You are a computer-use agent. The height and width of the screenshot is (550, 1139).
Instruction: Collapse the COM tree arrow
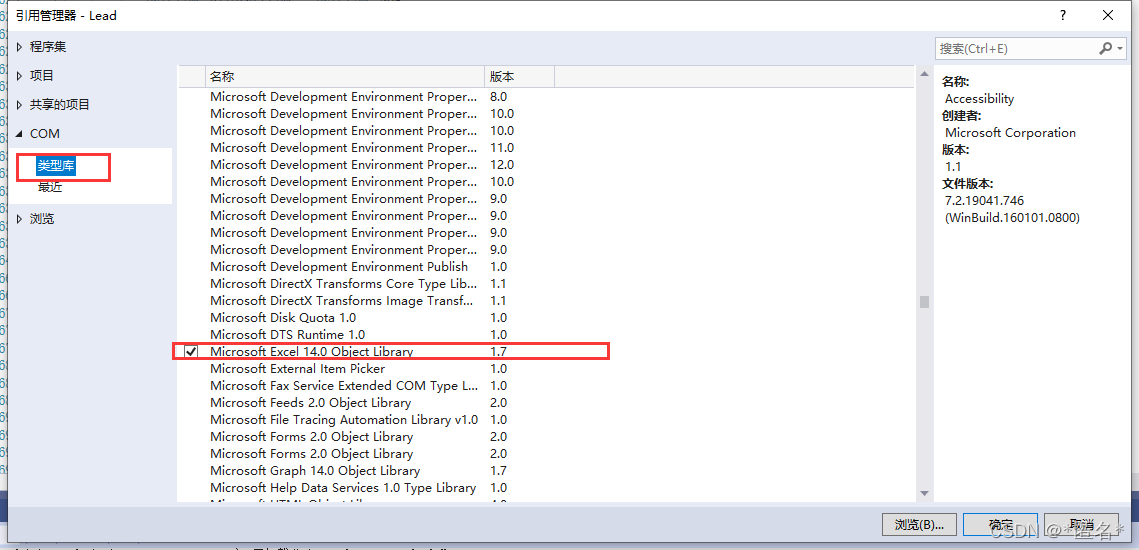pyautogui.click(x=19, y=134)
